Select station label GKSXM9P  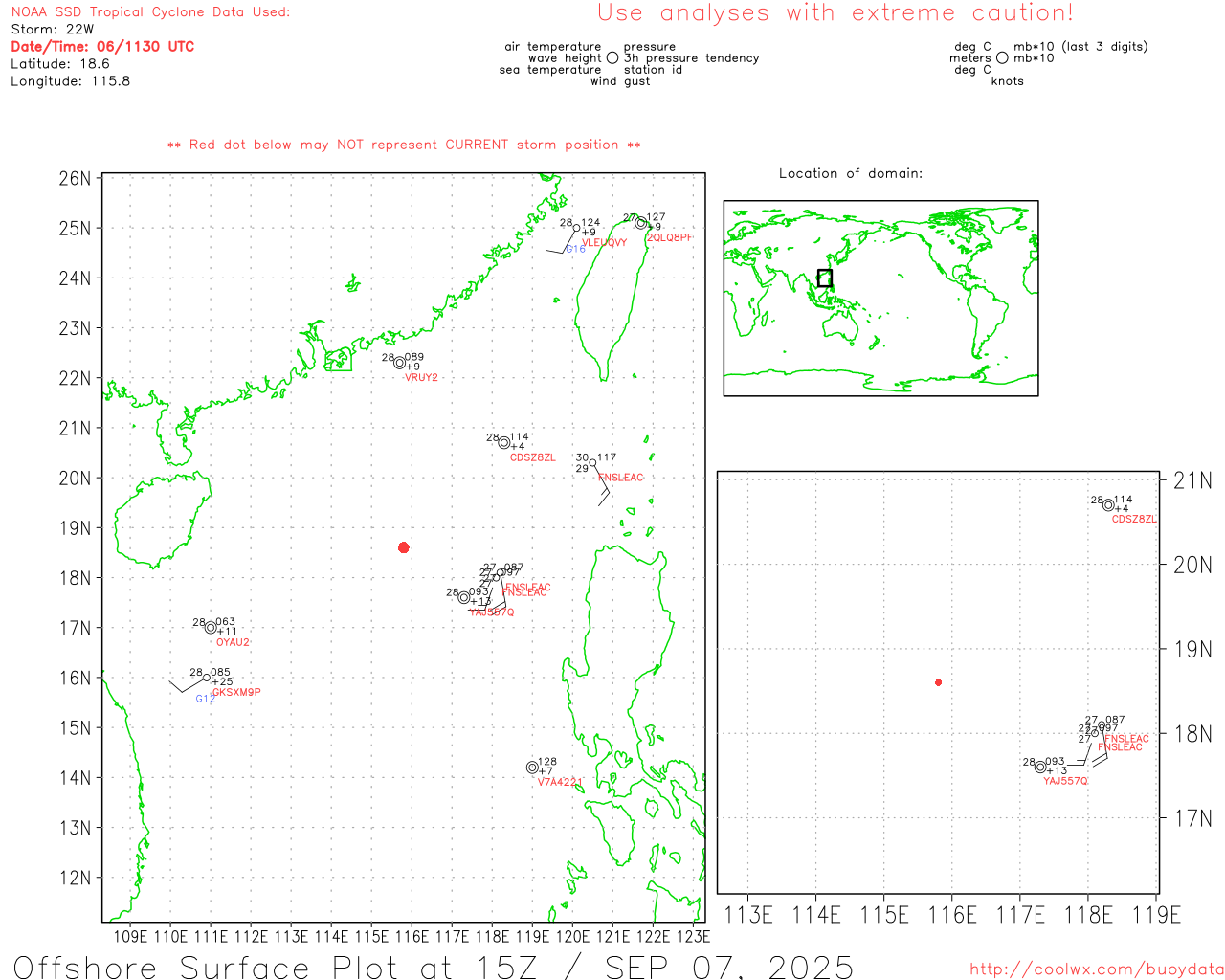[x=236, y=692]
